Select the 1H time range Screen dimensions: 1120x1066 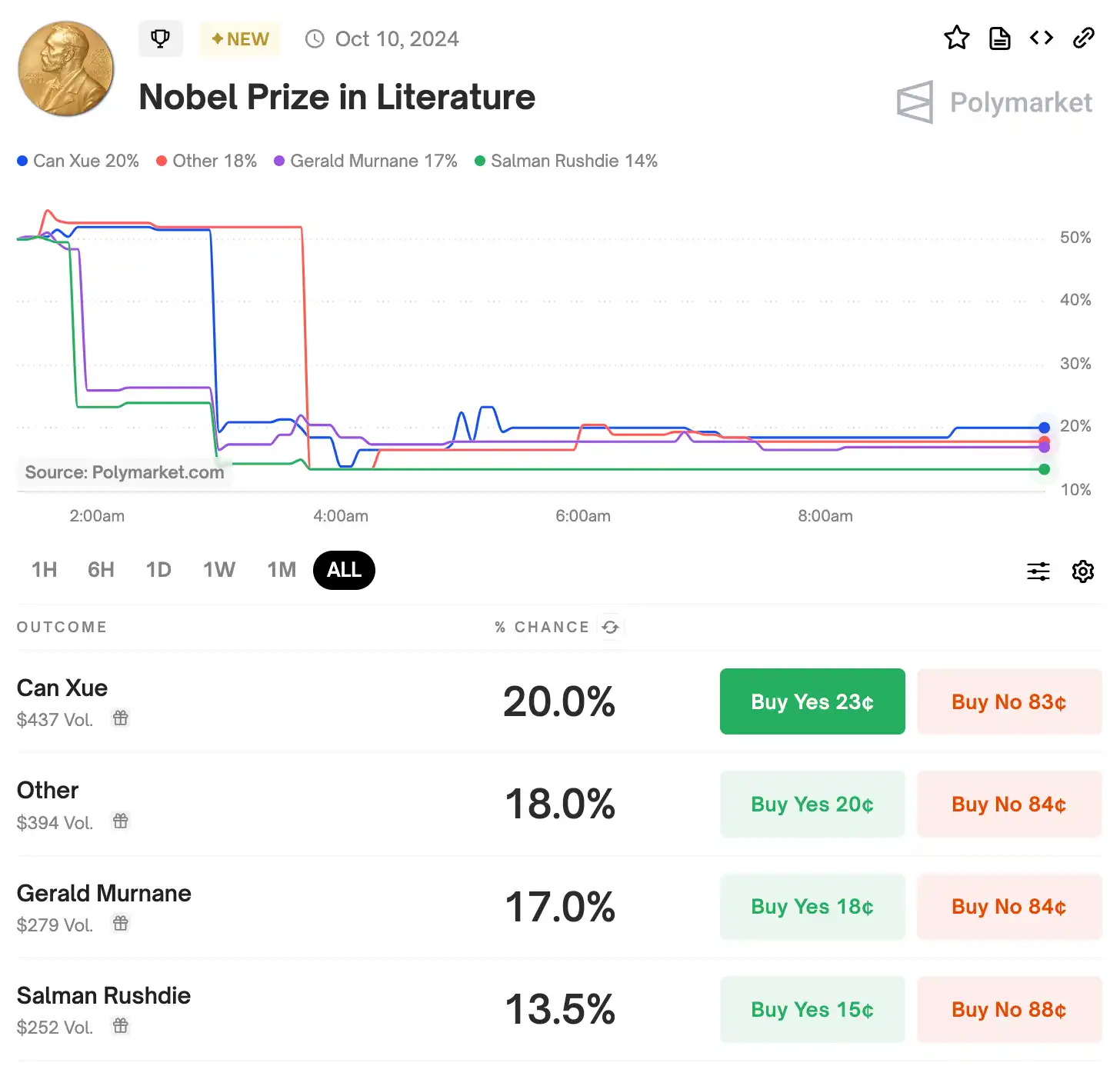pos(45,570)
